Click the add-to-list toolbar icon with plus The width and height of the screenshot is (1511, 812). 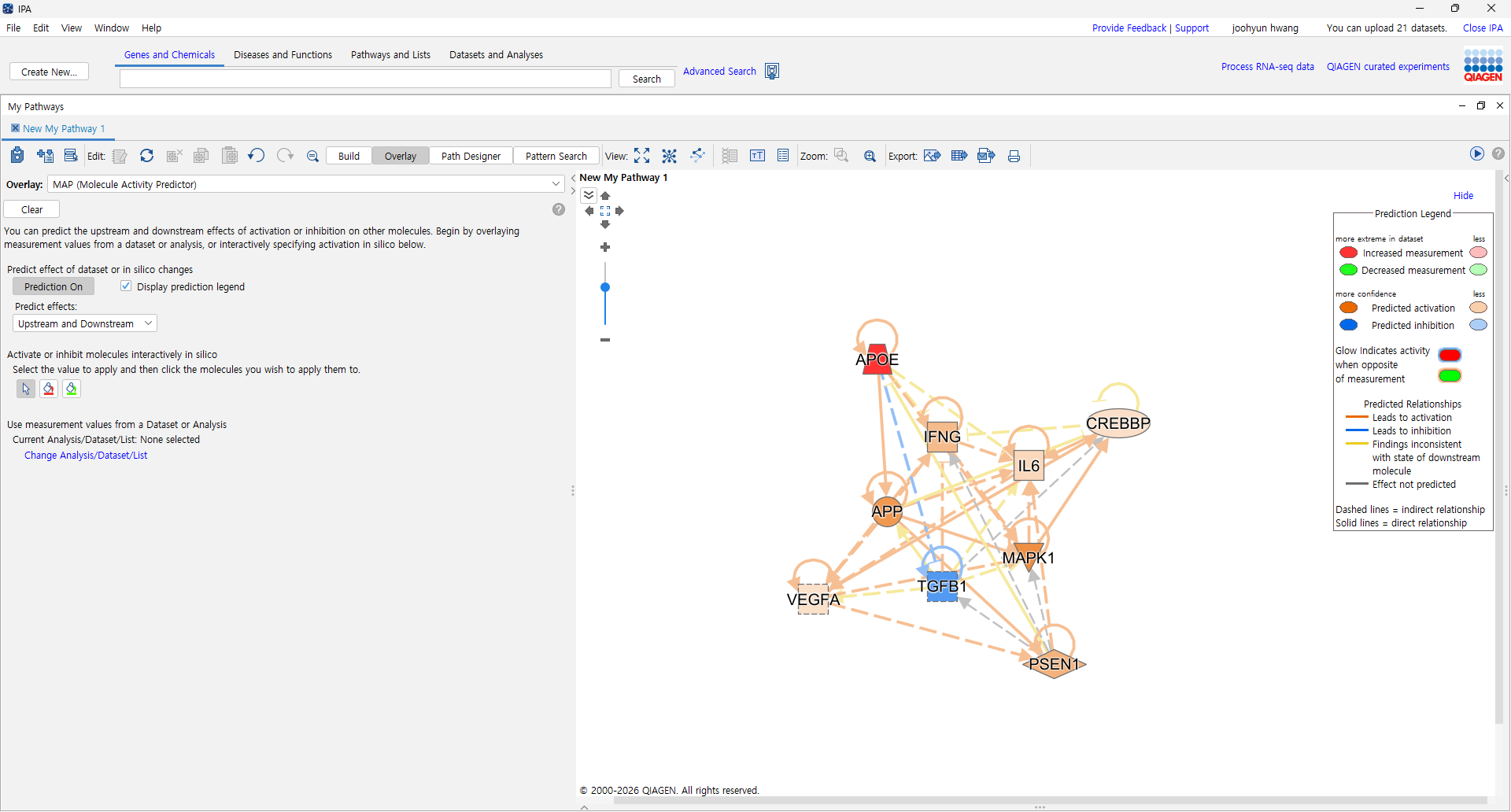click(45, 156)
